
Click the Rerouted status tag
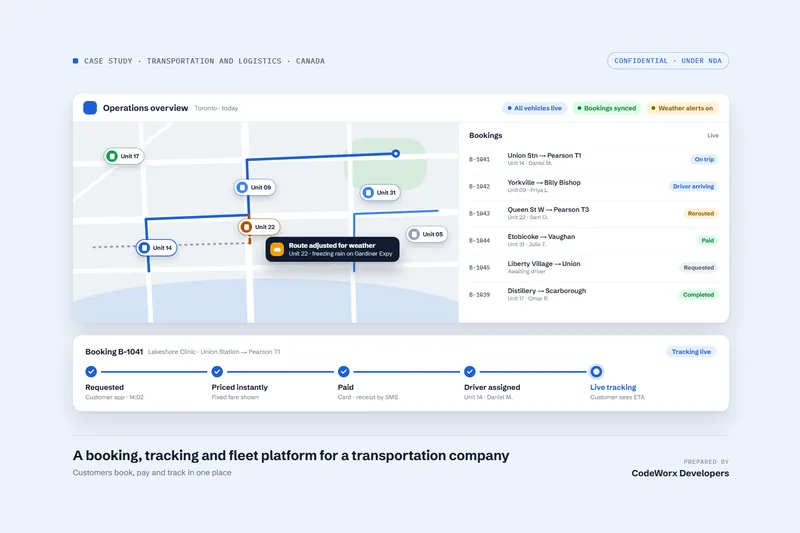coord(701,214)
